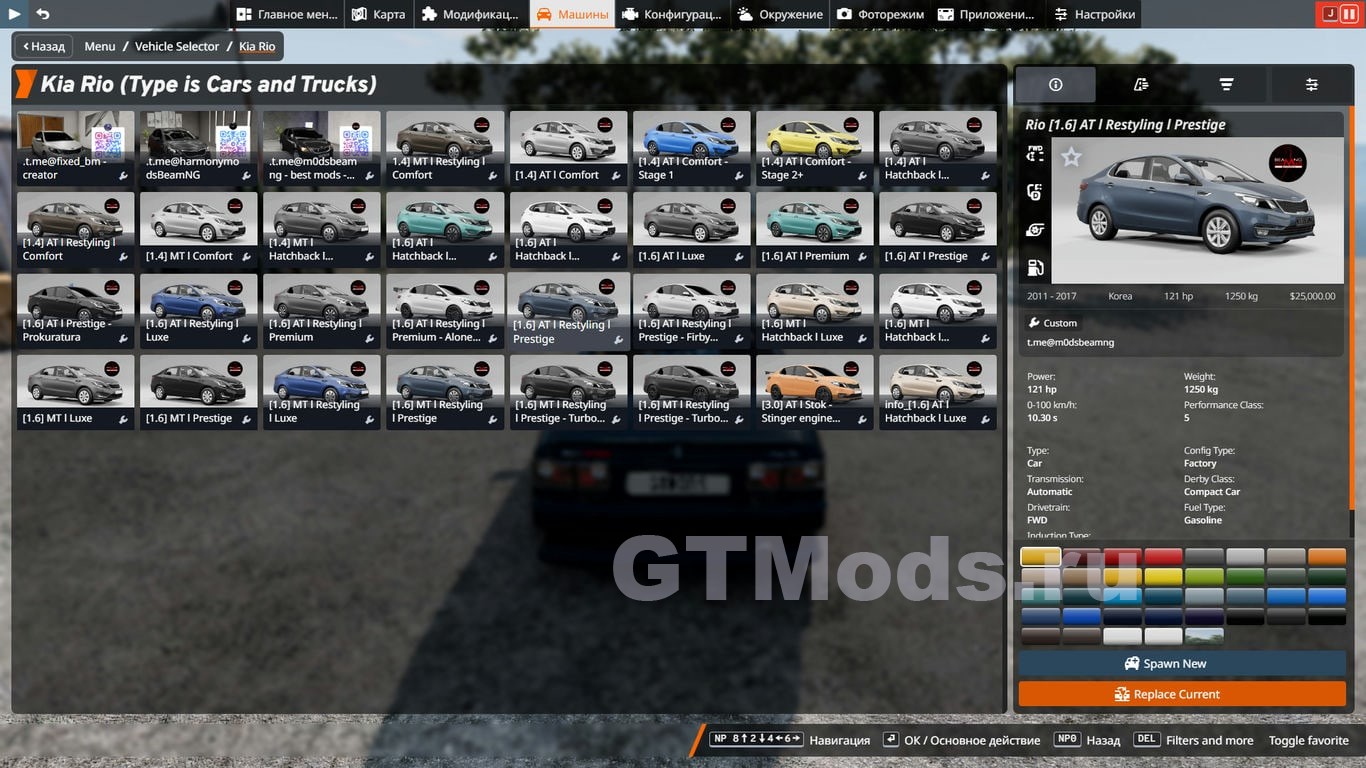Go to Vehicle Selector breadcrumb
Screen dimensions: 1366x768
(x=177, y=46)
